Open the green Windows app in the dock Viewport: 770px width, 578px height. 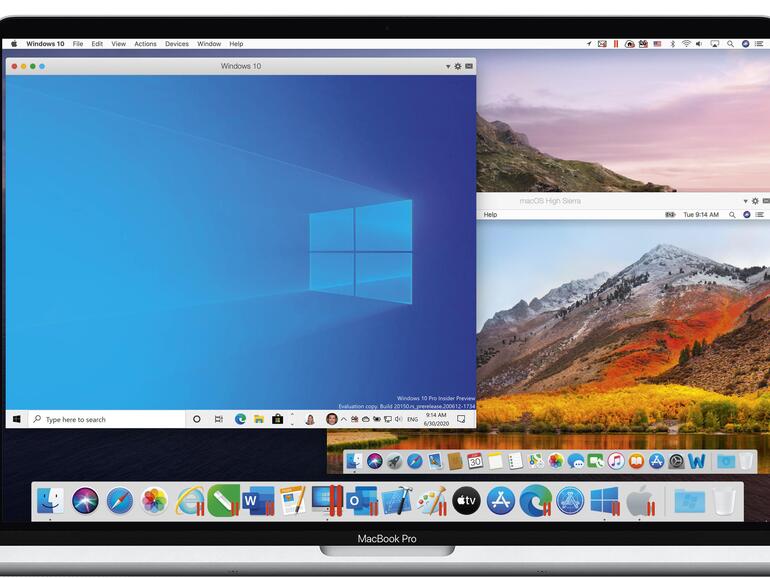coord(223,501)
